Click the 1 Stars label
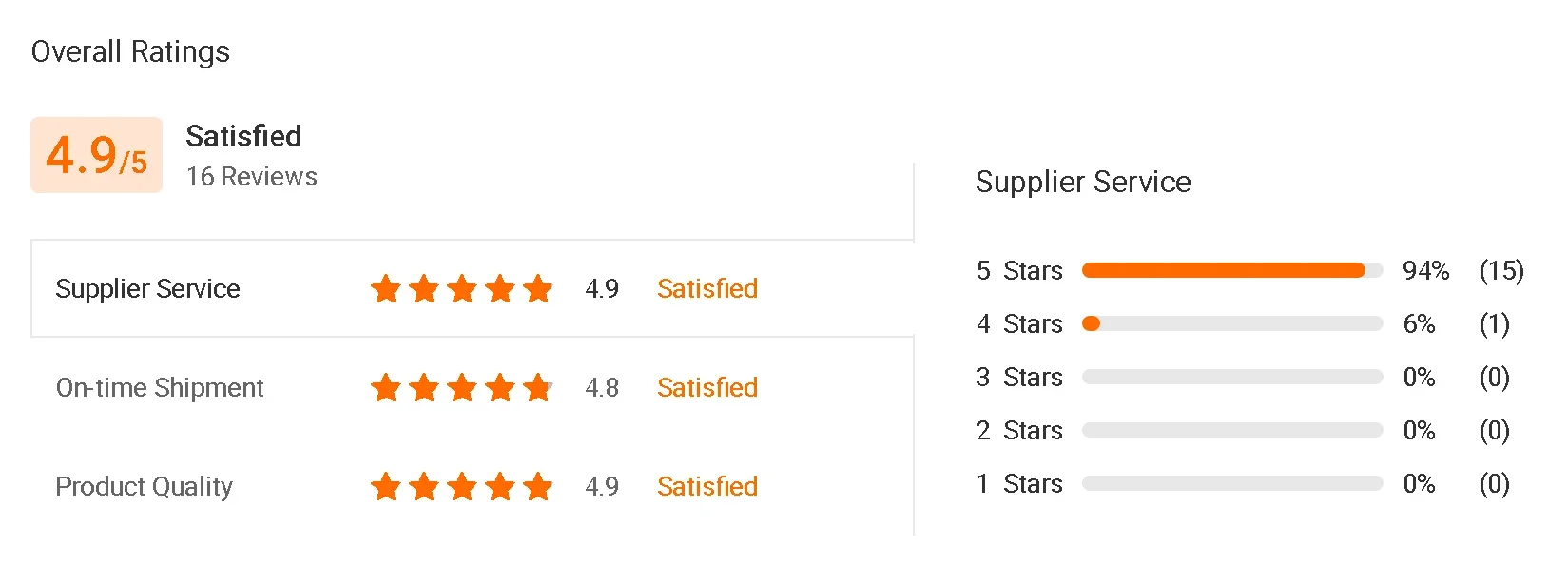This screenshot has height=565, width=1568. click(1018, 483)
